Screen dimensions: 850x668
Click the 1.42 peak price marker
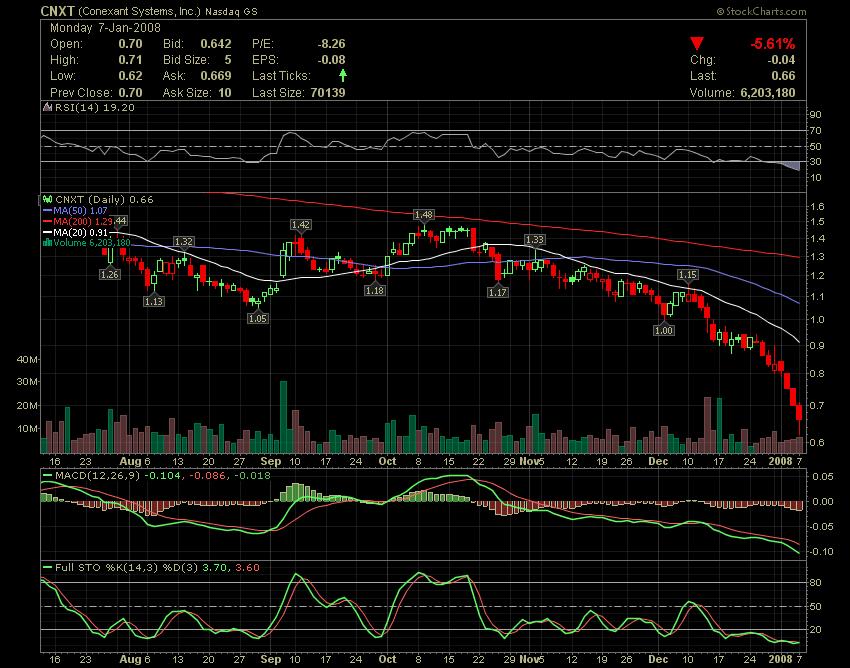300,224
